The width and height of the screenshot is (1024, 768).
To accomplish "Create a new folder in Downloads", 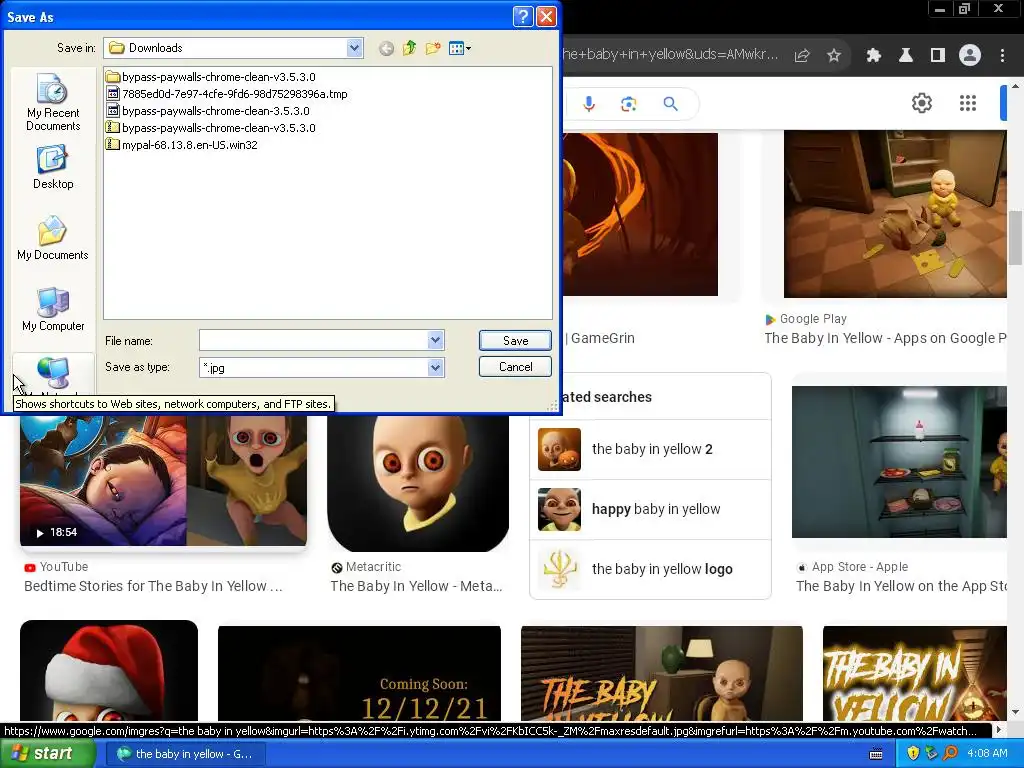I will coord(432,48).
